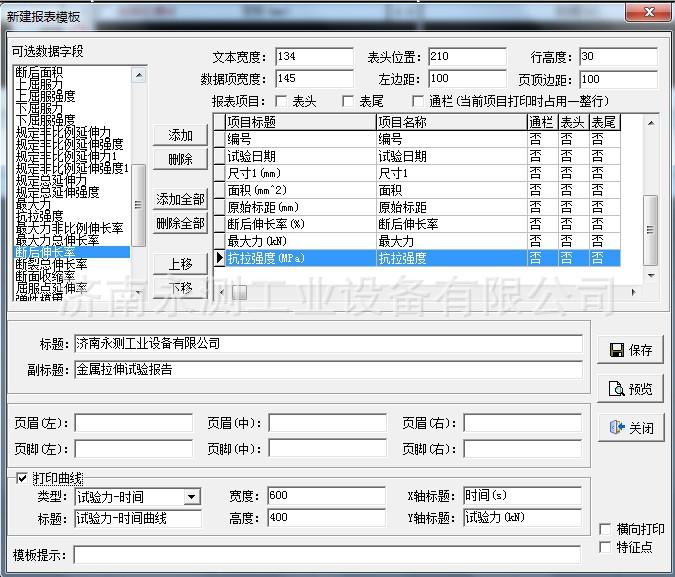Tick the 特征点 checkbox
675x577 pixels.
coord(605,547)
